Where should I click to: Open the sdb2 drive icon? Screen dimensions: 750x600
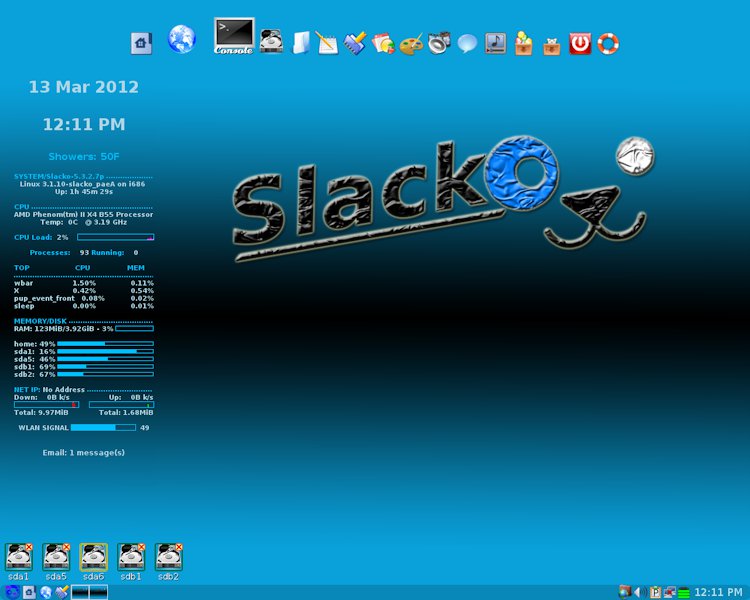click(168, 557)
